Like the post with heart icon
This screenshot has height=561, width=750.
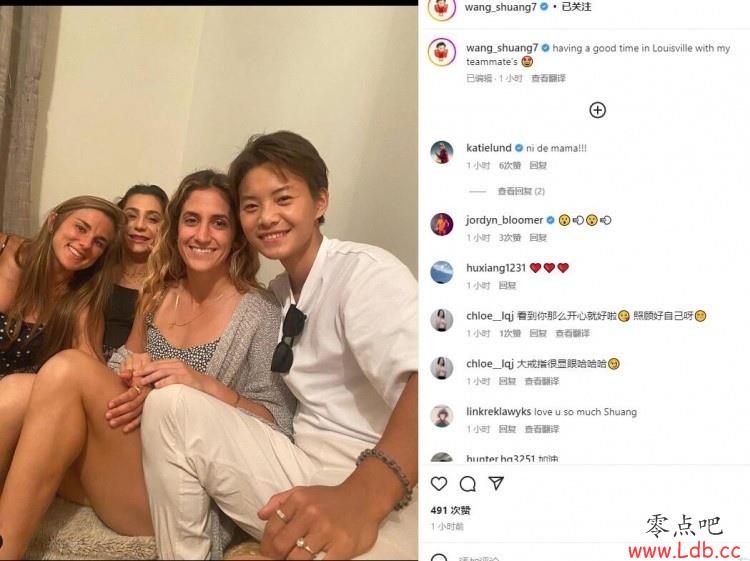point(439,484)
